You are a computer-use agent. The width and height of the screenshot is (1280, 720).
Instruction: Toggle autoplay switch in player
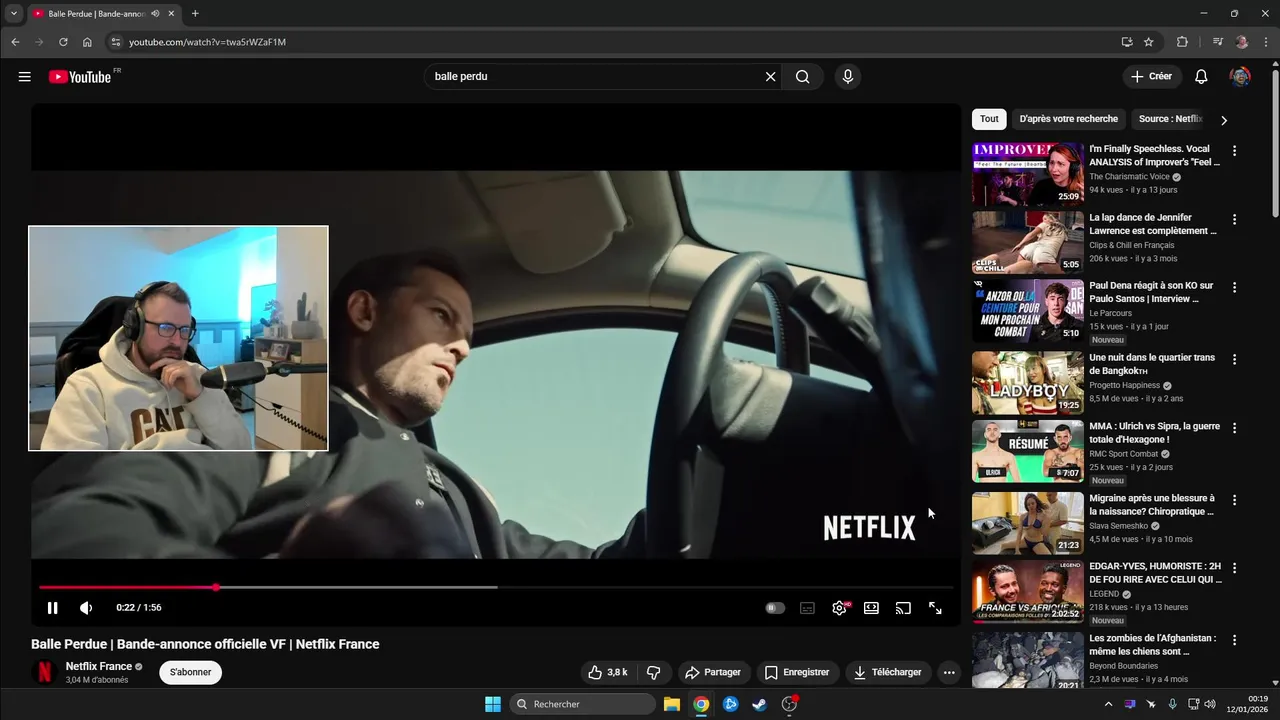pos(775,608)
